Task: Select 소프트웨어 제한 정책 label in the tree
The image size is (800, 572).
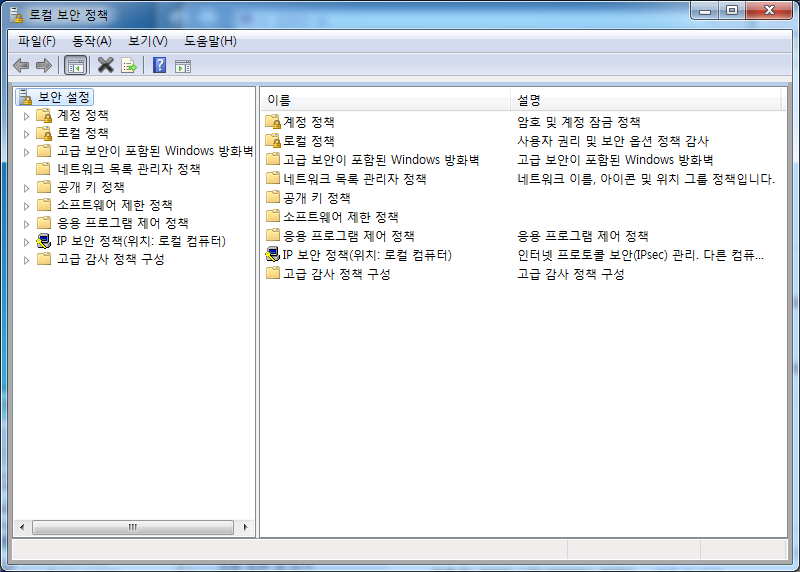Action: click(115, 205)
